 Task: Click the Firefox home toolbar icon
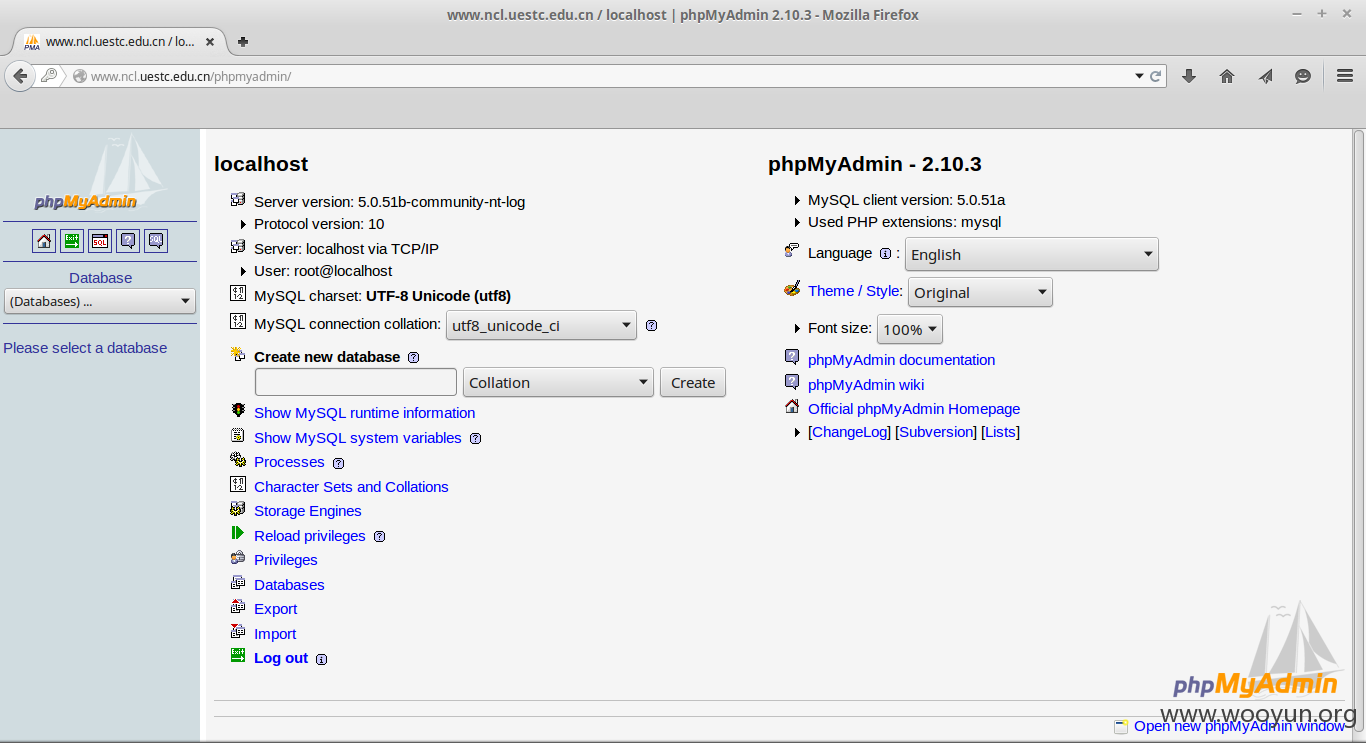1227,76
